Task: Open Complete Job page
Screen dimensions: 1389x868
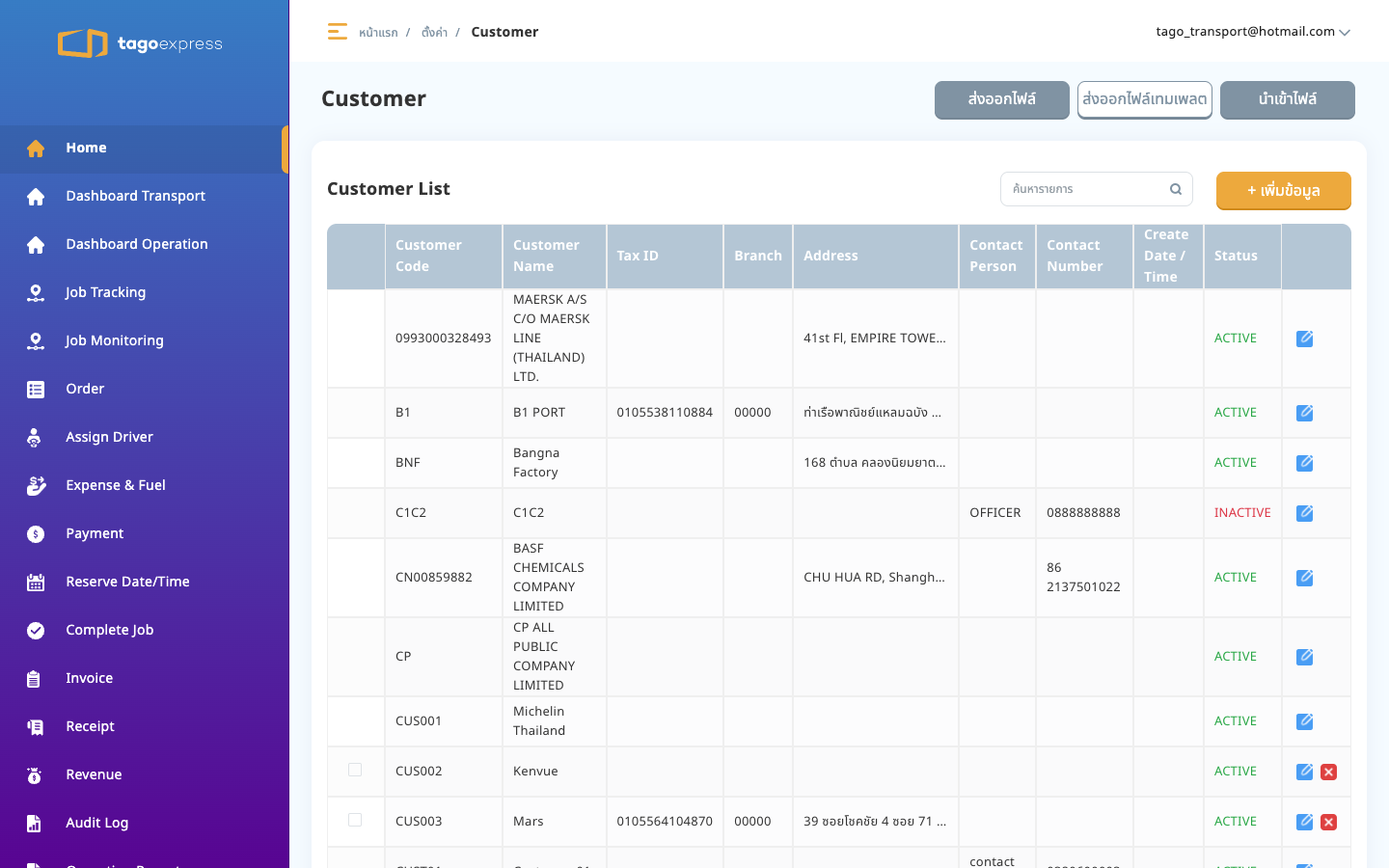Action: (x=145, y=631)
